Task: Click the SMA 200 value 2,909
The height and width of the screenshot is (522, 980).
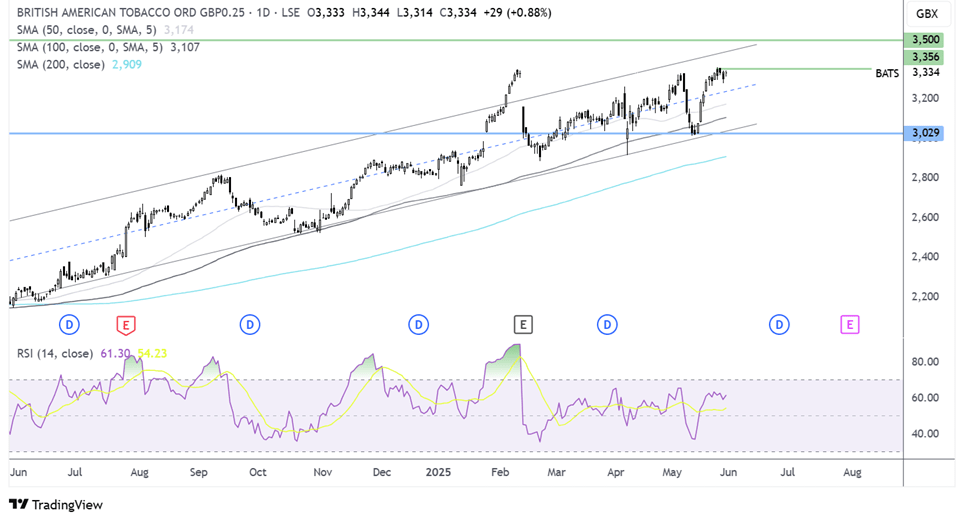Action: pyautogui.click(x=127, y=65)
